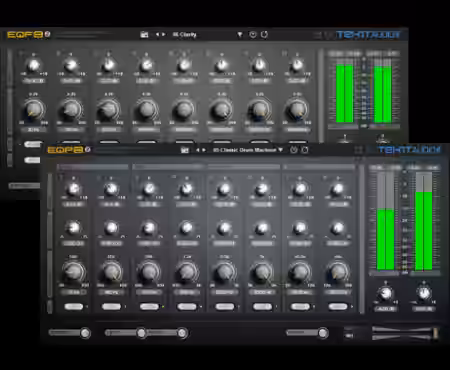Click the back window's reset circular-arrow icon
The width and height of the screenshot is (450, 370).
click(264, 34)
